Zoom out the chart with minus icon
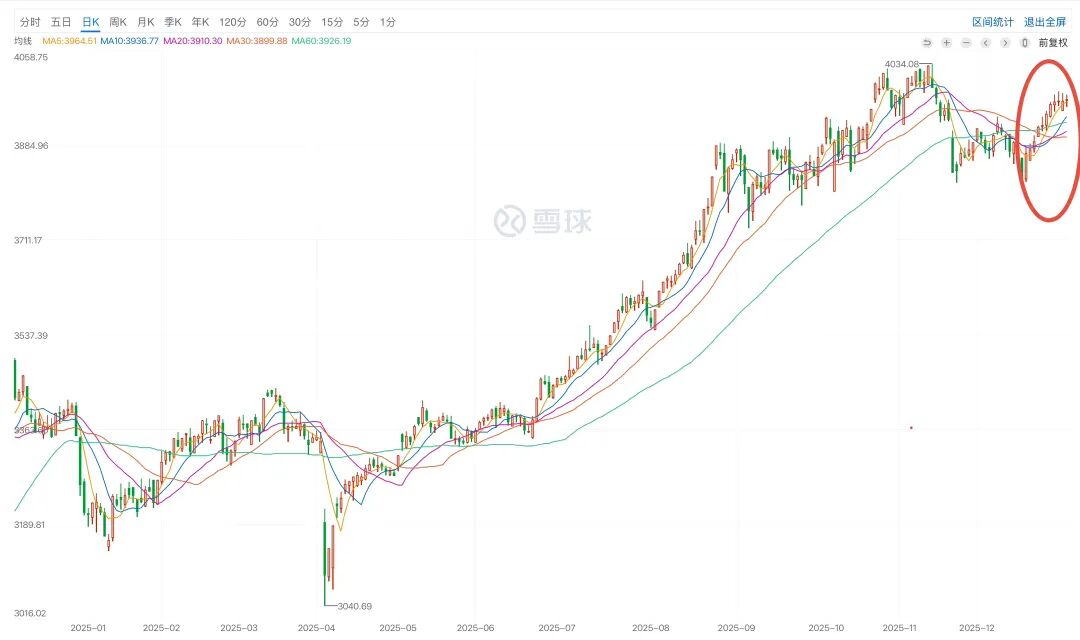Viewport: 1080px width, 640px height. click(966, 42)
